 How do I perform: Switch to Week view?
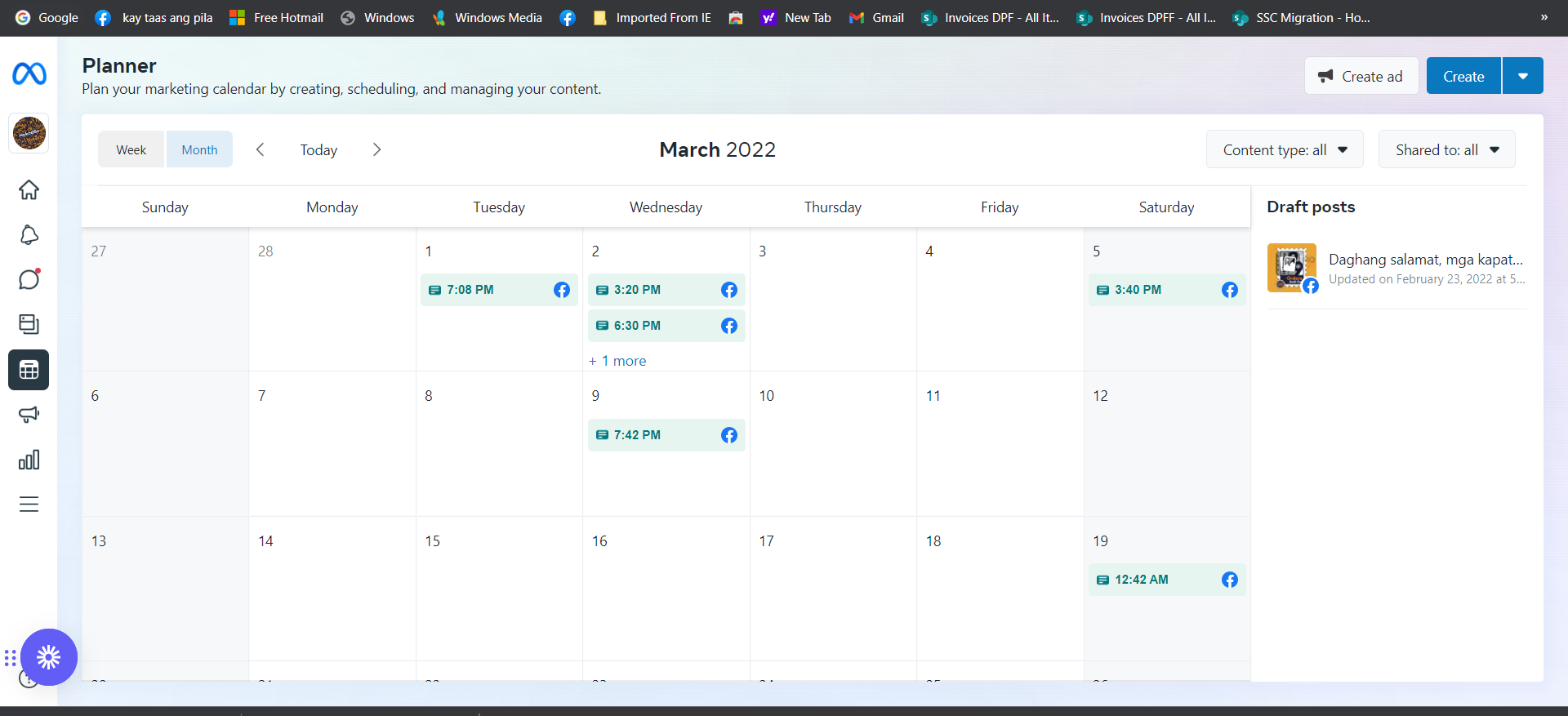click(131, 149)
